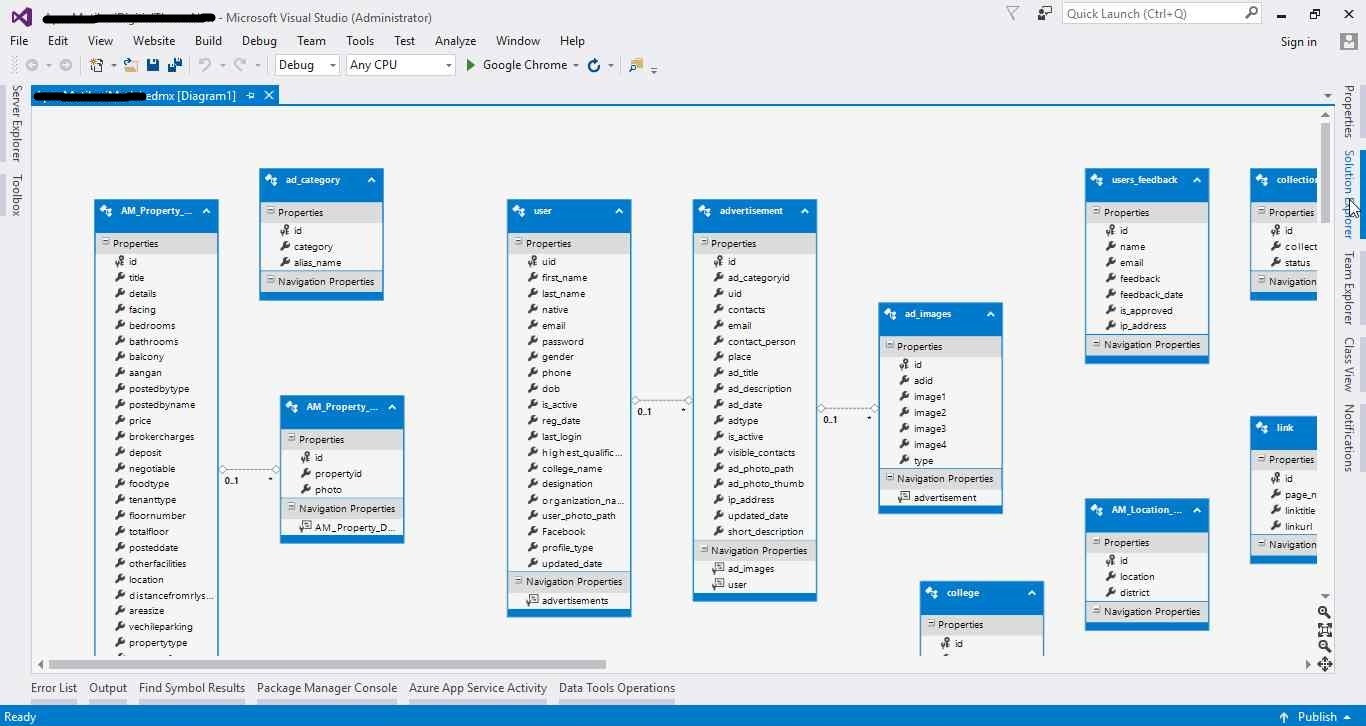Click the New Project toolbar icon
The width and height of the screenshot is (1366, 726).
pos(96,65)
